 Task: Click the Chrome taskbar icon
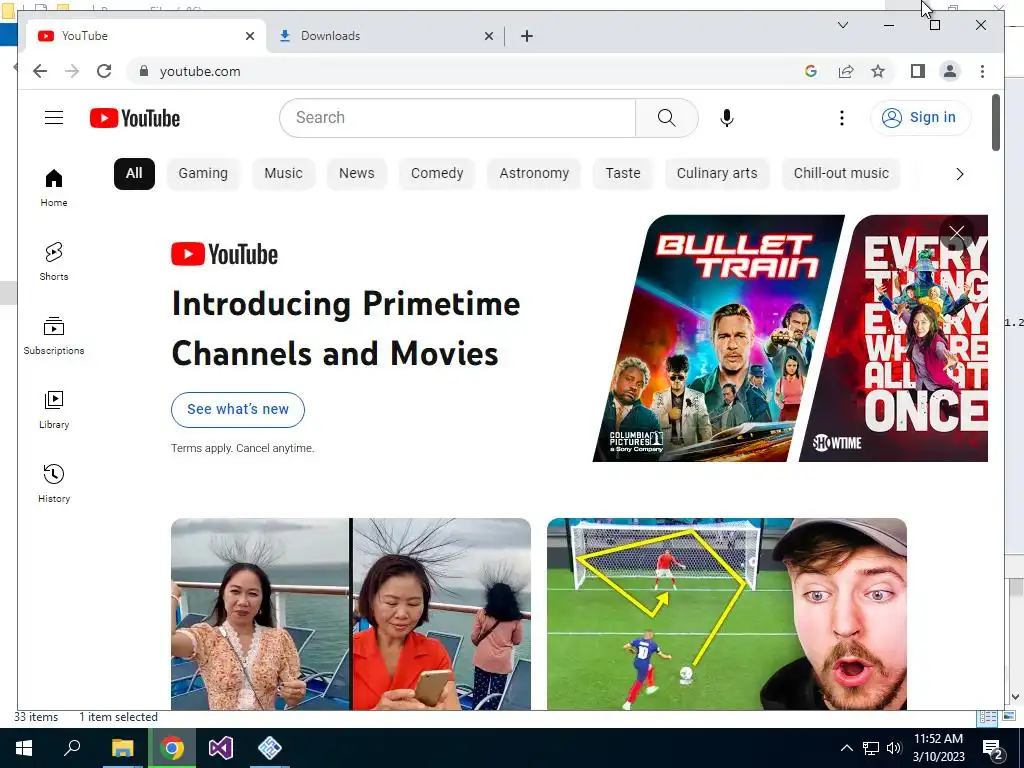coord(171,748)
